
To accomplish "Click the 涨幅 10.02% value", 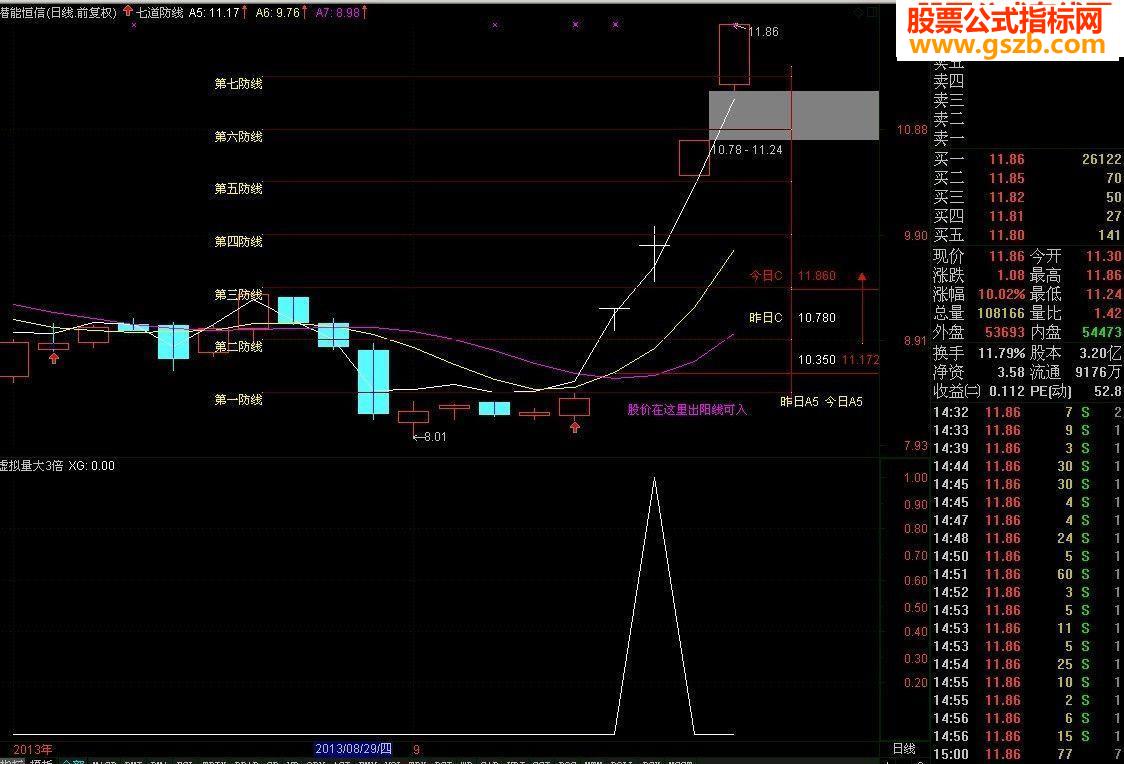I will [1001, 295].
